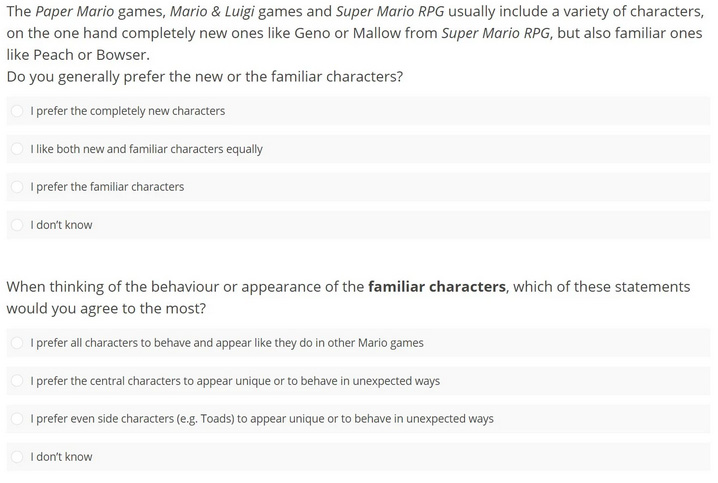Click the label text 'I like both new and familiar characters equally'
This screenshot has width=718, height=483.
point(147,149)
